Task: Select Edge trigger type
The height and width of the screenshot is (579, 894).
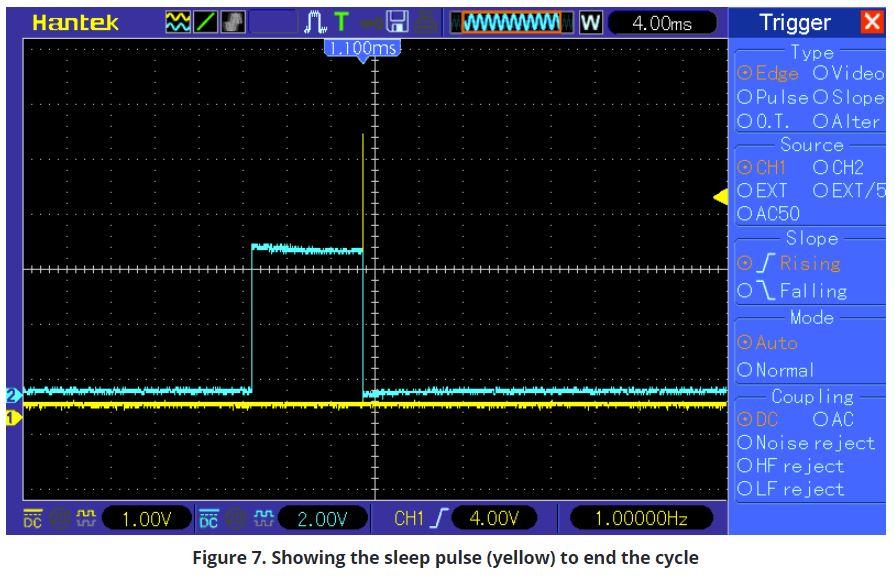Action: point(768,73)
